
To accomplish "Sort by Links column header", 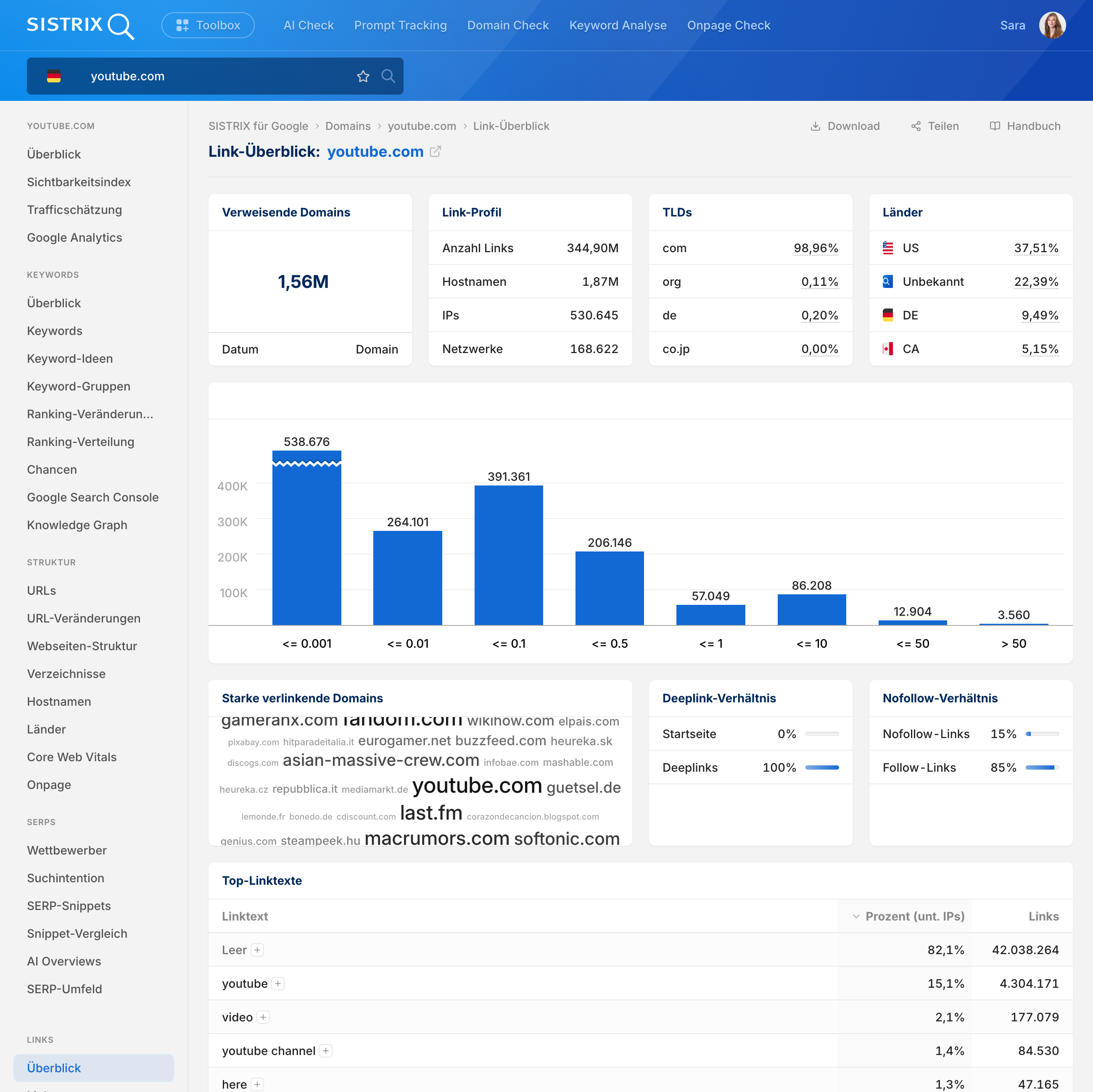I will pos(1043,916).
